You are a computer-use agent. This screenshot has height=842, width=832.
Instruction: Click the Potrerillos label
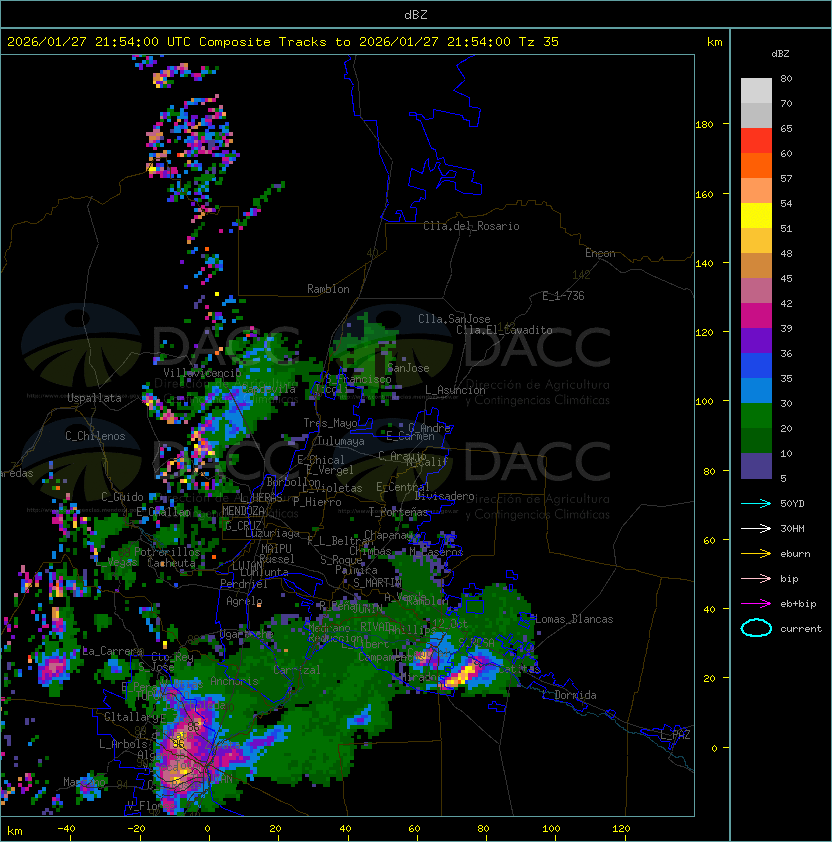[x=167, y=552]
